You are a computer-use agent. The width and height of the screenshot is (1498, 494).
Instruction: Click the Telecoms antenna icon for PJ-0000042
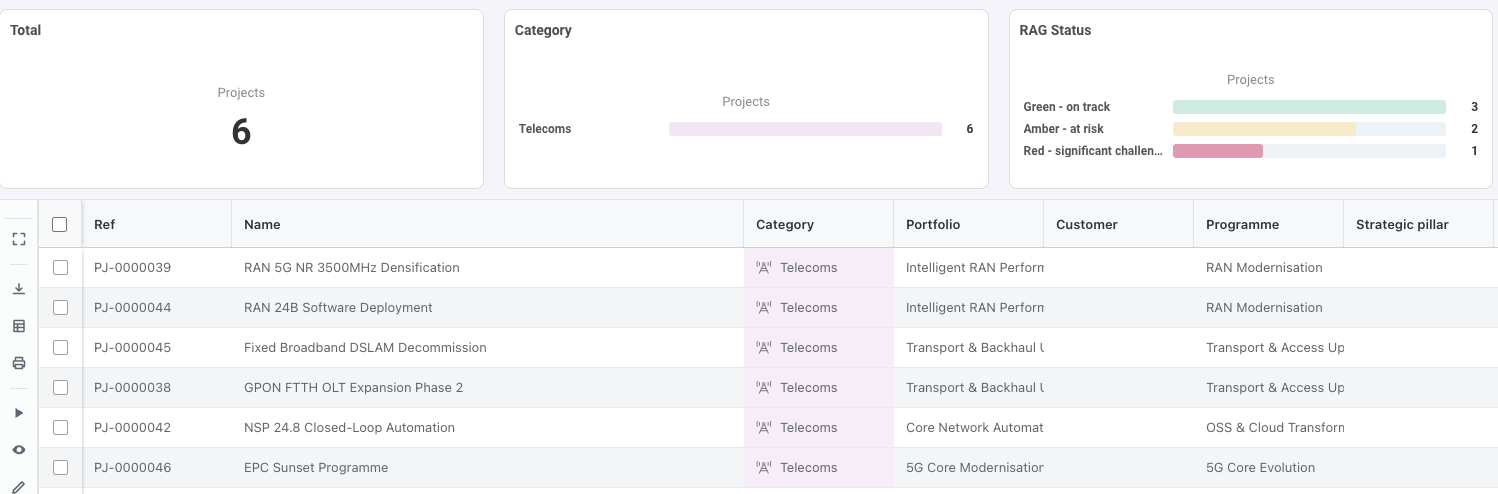point(764,428)
